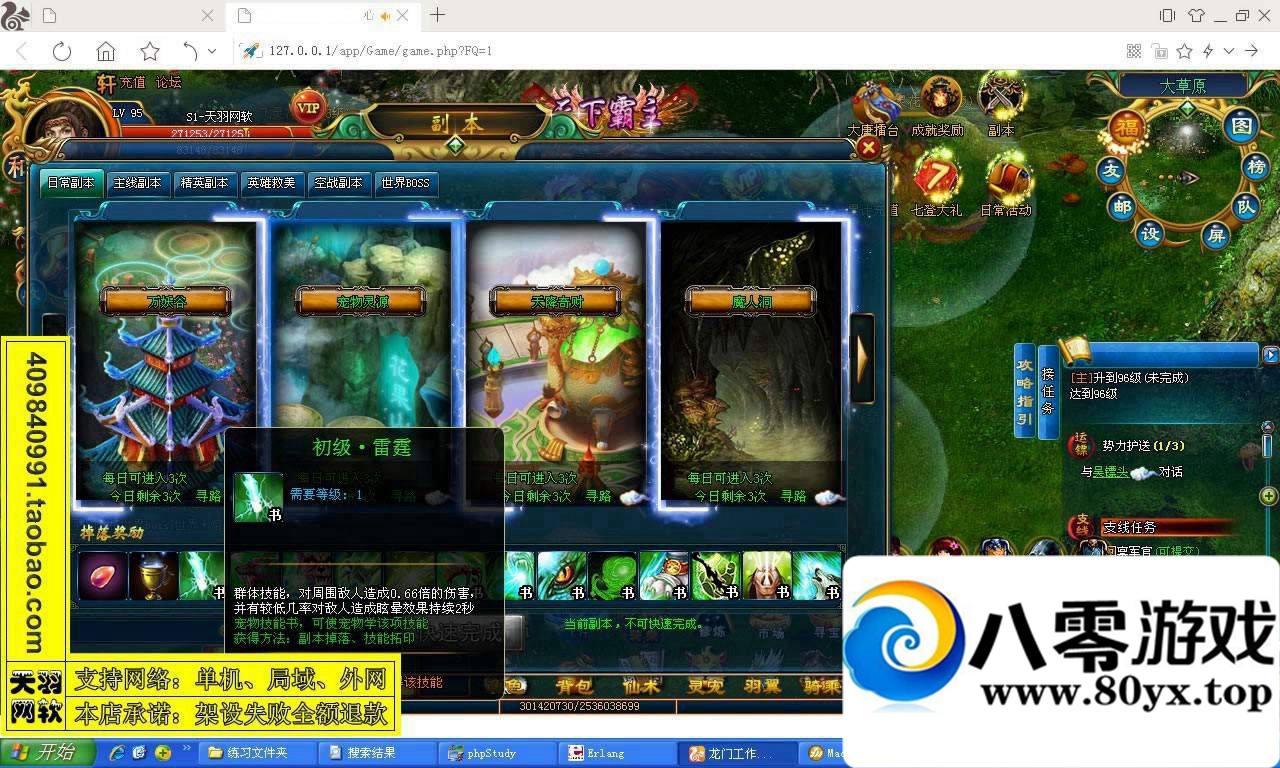Open the 羽翼 wings menu
This screenshot has height=768, width=1280.
[x=762, y=686]
